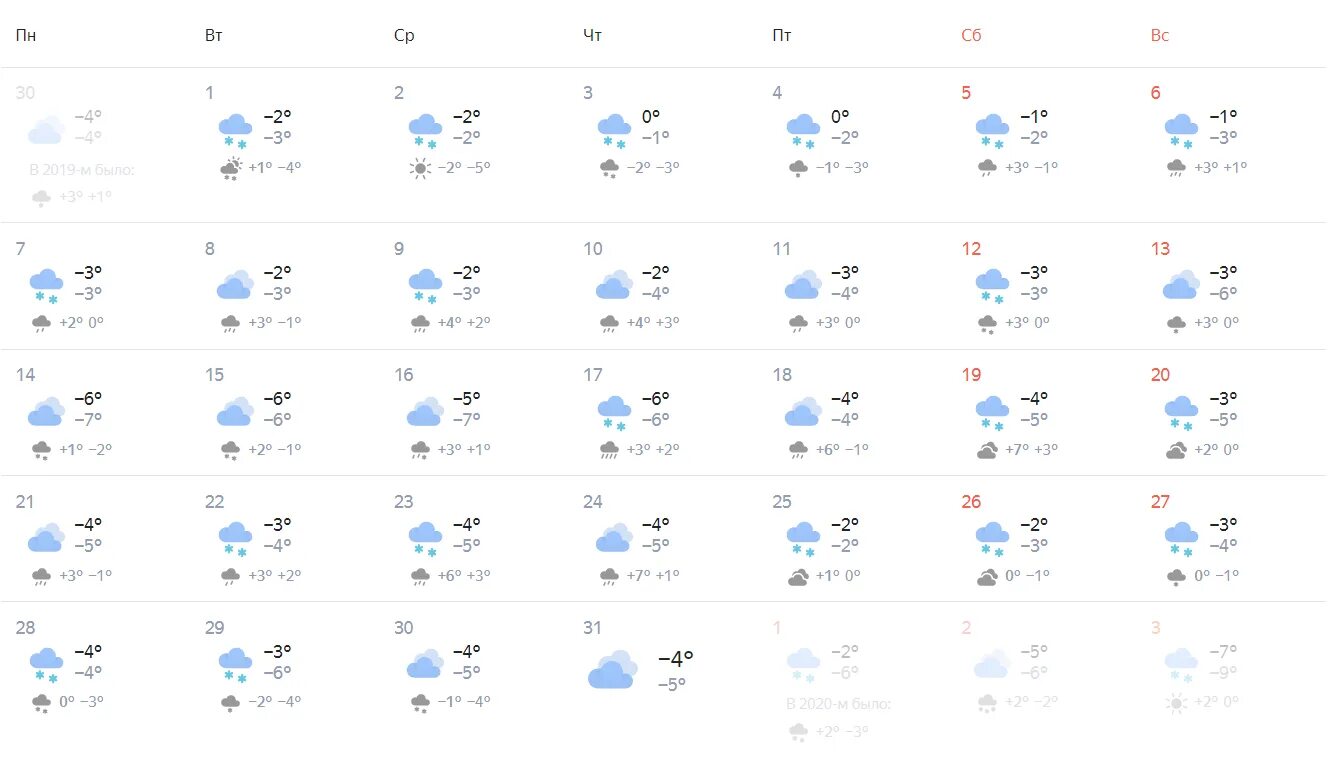Viewport: 1340px width, 773px height.
Task: Click the faded cloud icon on Monday 30
Action: [x=46, y=130]
